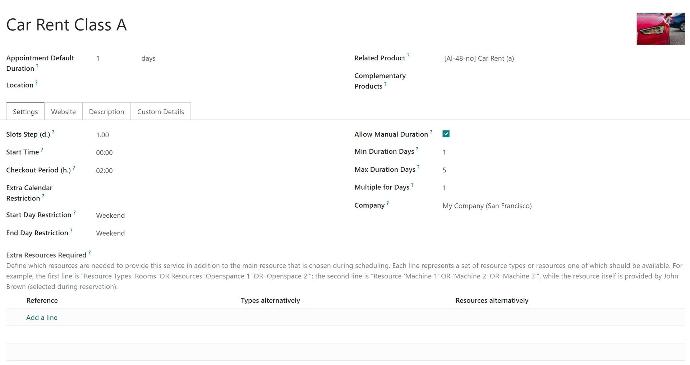The width and height of the screenshot is (690, 365).
Task: Open the Related Product field
Action: coord(479,58)
